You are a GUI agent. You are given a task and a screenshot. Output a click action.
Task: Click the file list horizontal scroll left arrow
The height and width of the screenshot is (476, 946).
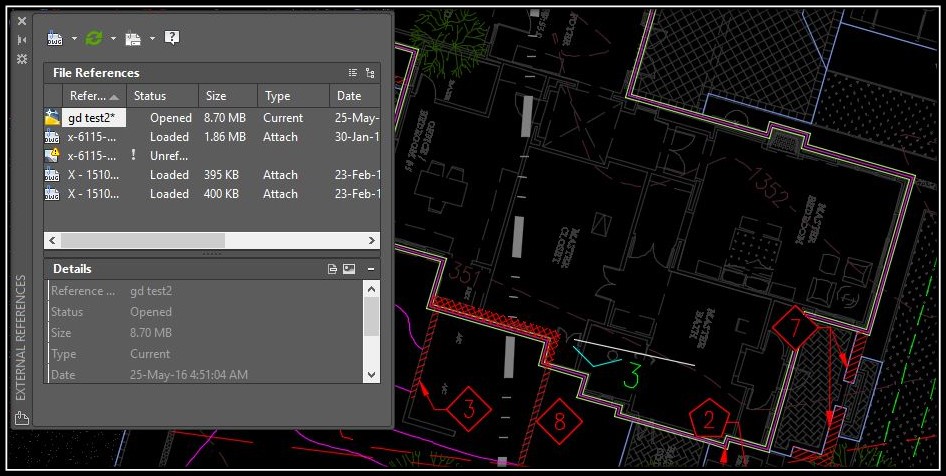(x=52, y=241)
